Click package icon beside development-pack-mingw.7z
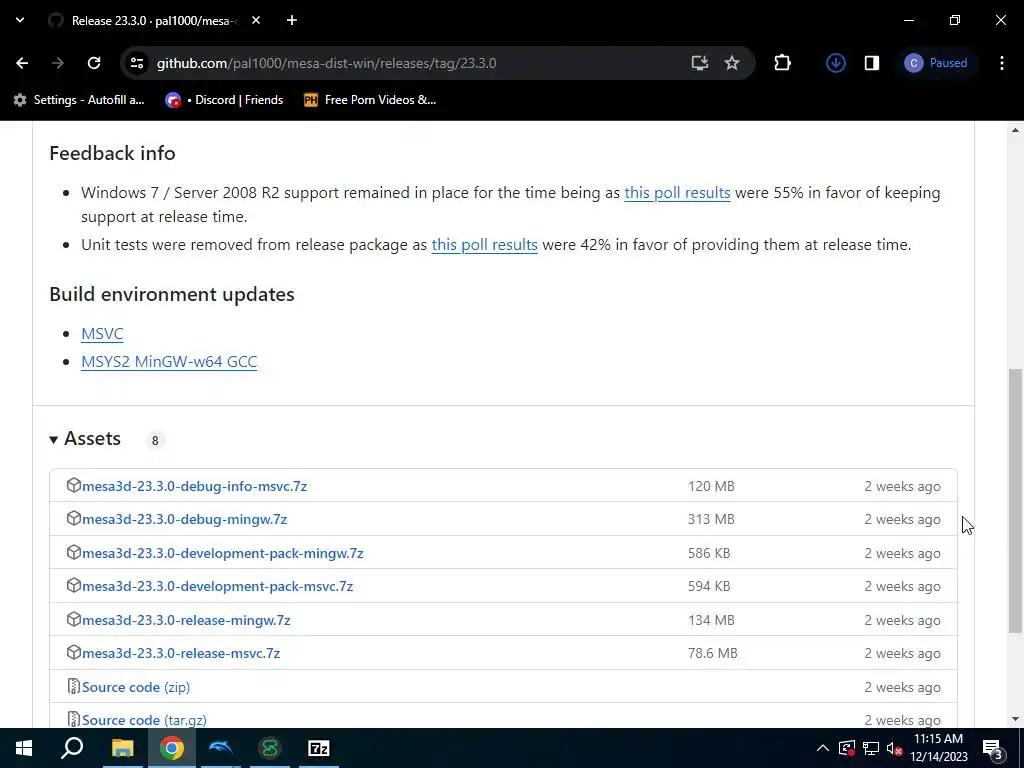Image resolution: width=1024 pixels, height=768 pixels. pos(73,552)
